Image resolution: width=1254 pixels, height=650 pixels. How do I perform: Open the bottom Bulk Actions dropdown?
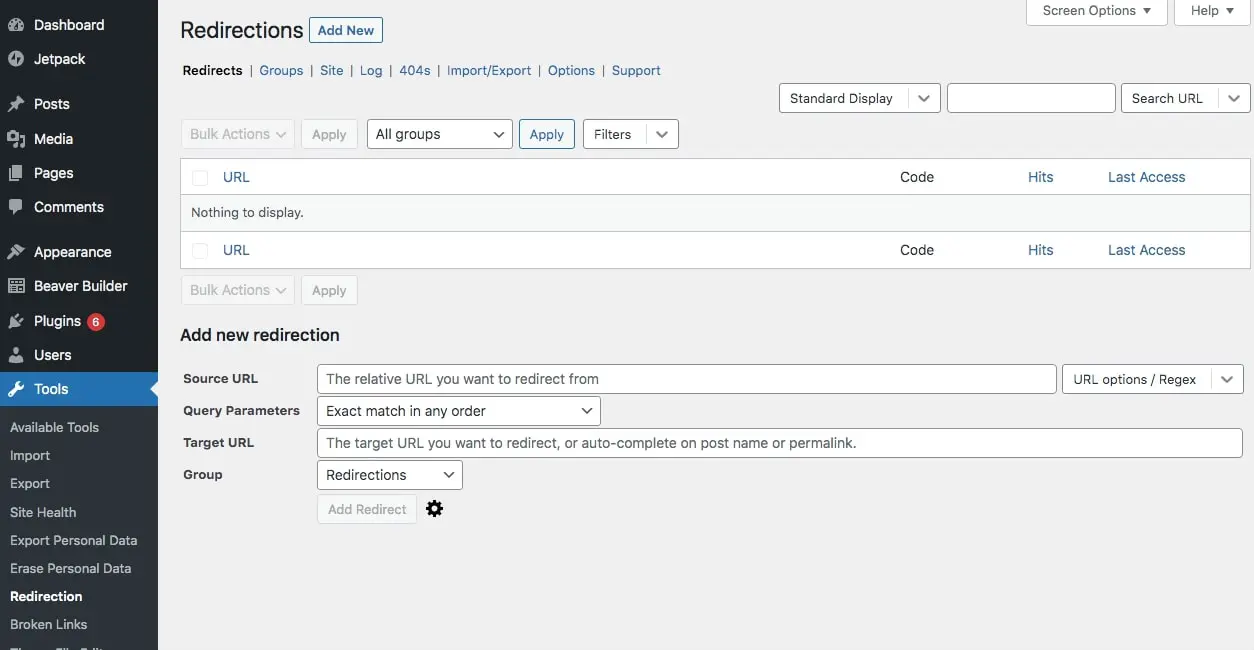(x=237, y=290)
